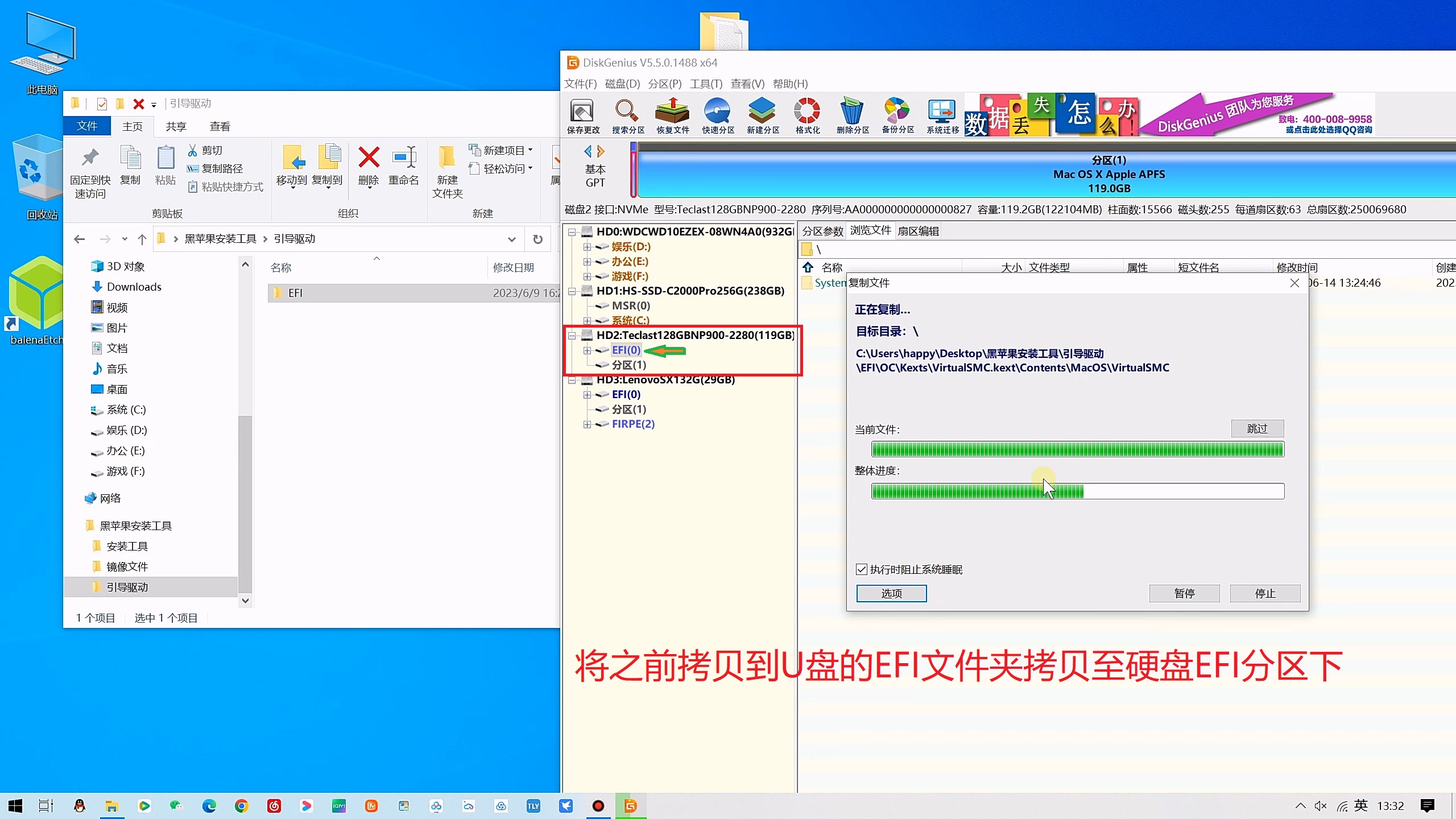
Task: Uncheck 执行时阻止系统睡眠 checkbox
Action: pyautogui.click(x=862, y=569)
